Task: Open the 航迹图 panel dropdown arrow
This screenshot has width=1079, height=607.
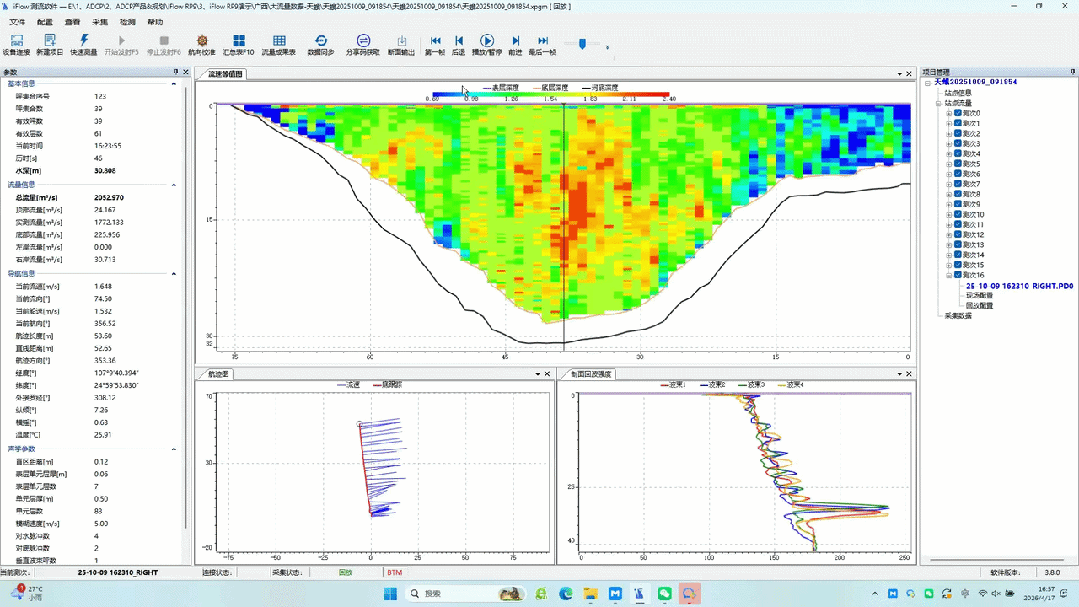Action: (538, 374)
